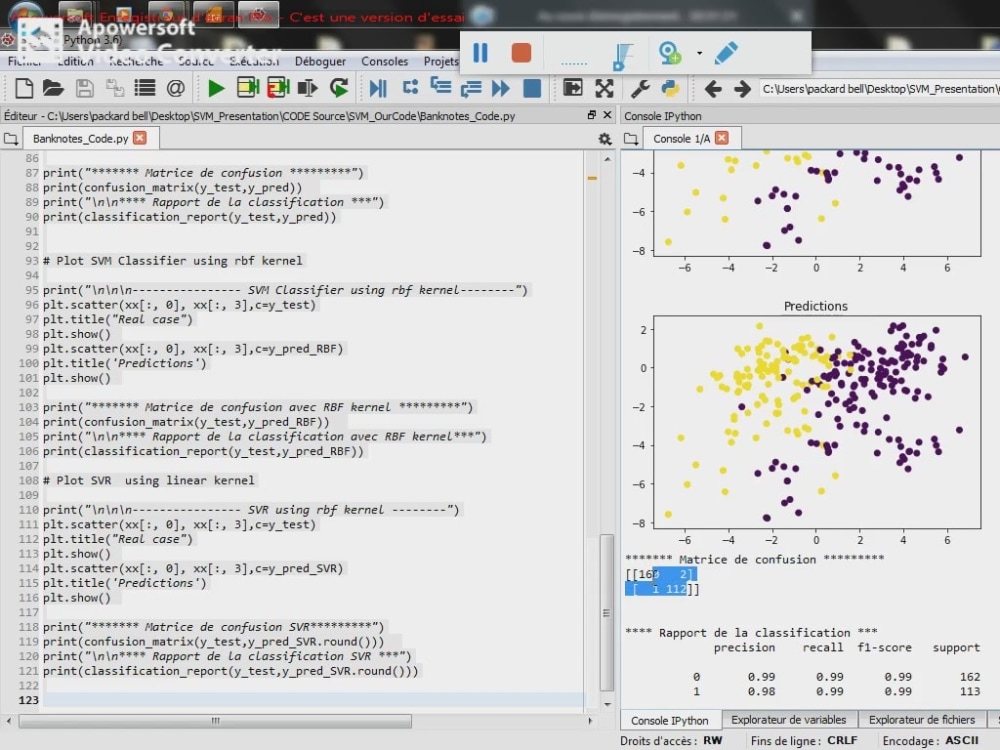Run cell and advance icon
This screenshot has height=750, width=1000.
[x=278, y=88]
